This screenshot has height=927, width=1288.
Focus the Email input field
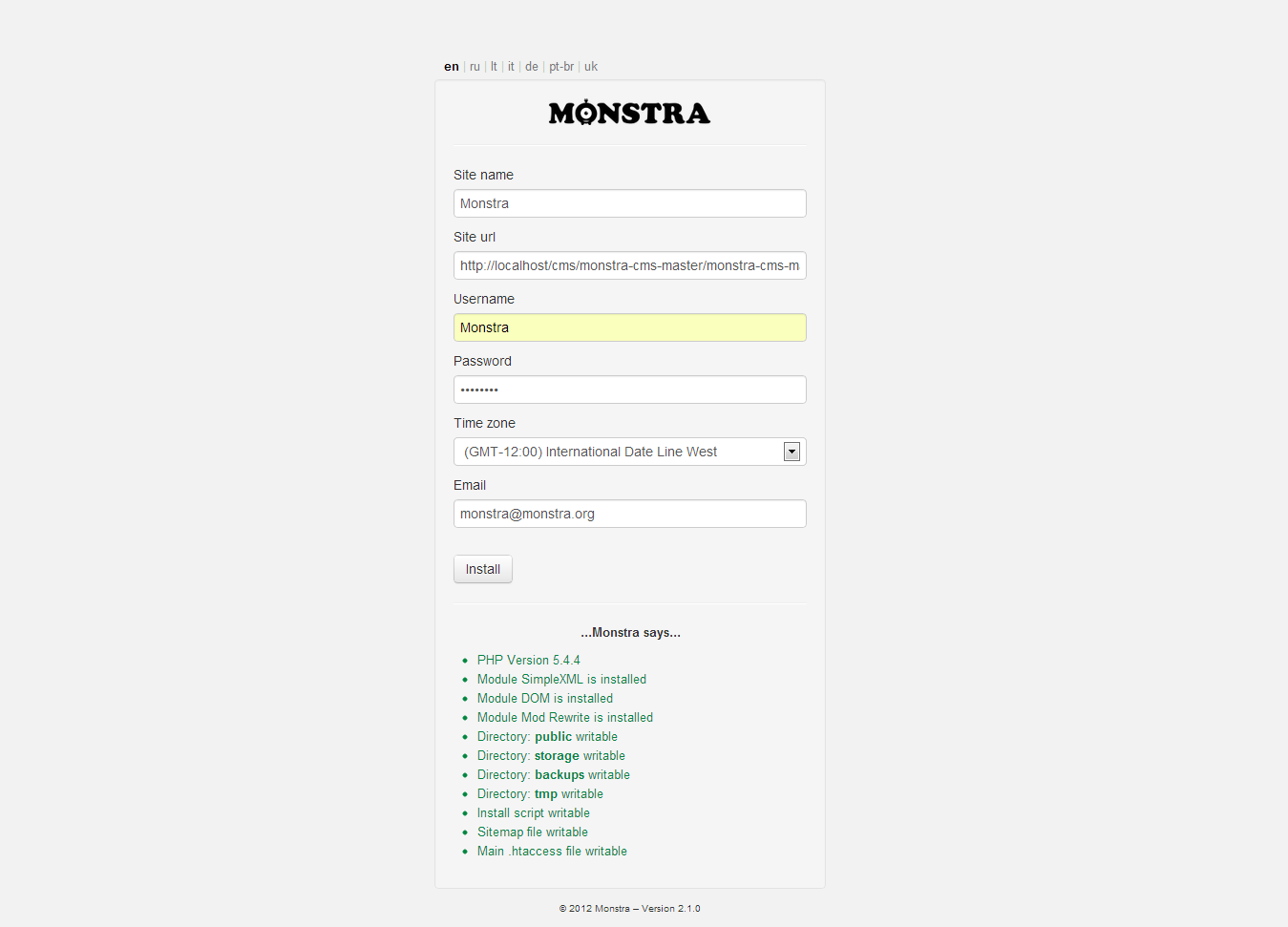click(629, 514)
